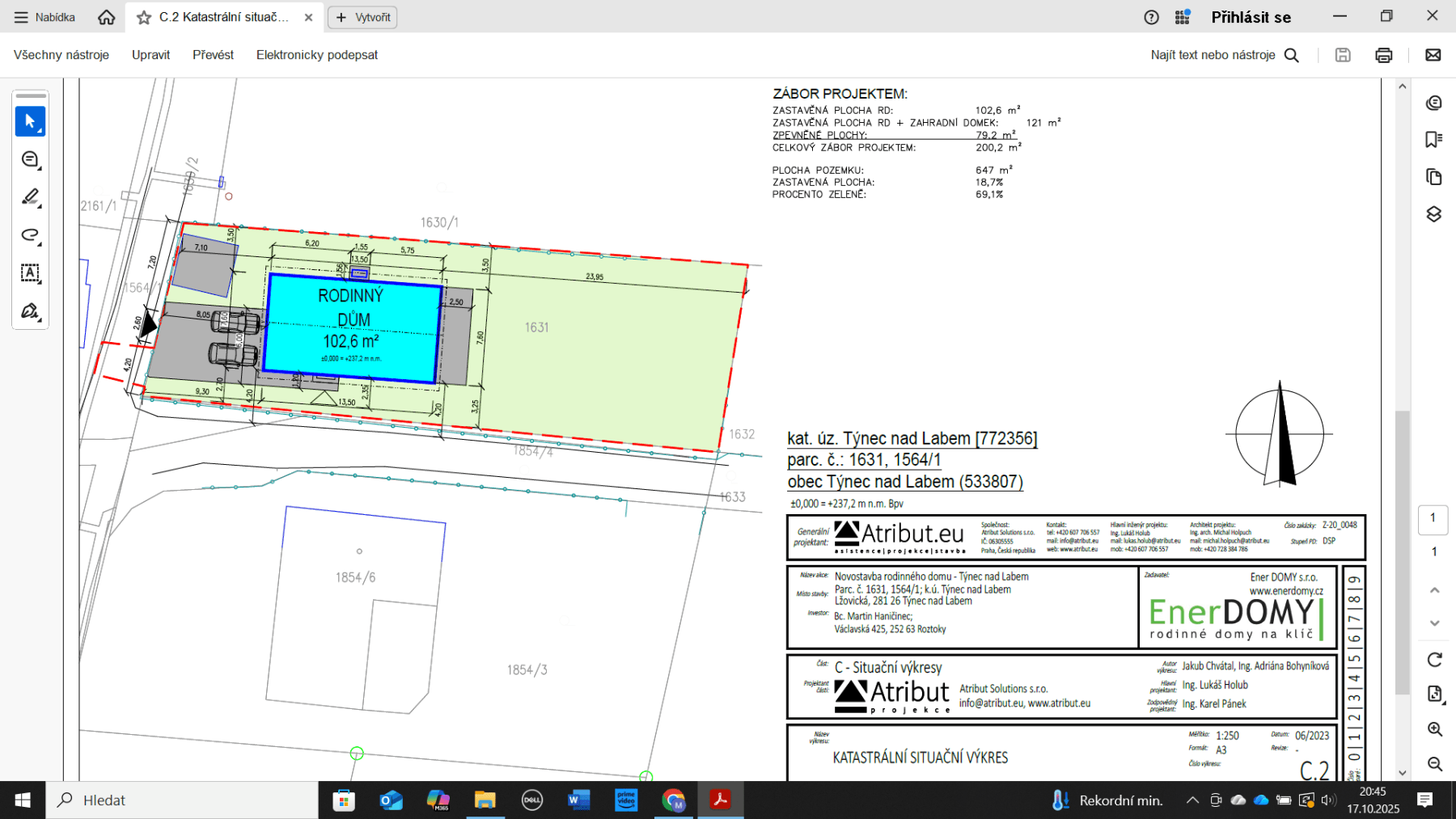Switch to the C.2 Katastrální tab
Image resolution: width=1456 pixels, height=819 pixels.
[x=217, y=16]
